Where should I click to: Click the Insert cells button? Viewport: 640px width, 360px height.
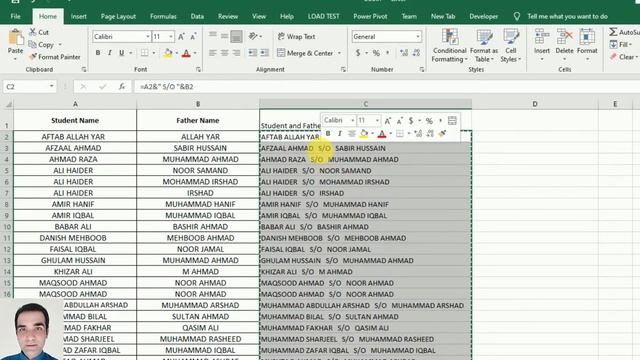point(542,45)
